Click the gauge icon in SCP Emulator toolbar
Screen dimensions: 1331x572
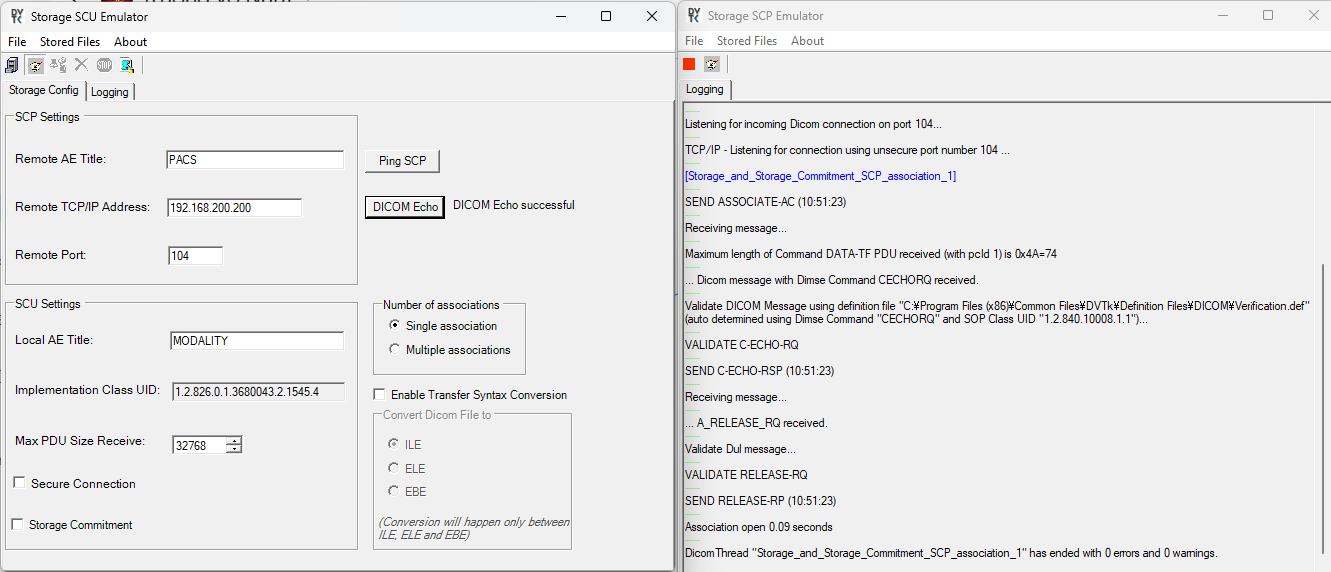pos(711,64)
